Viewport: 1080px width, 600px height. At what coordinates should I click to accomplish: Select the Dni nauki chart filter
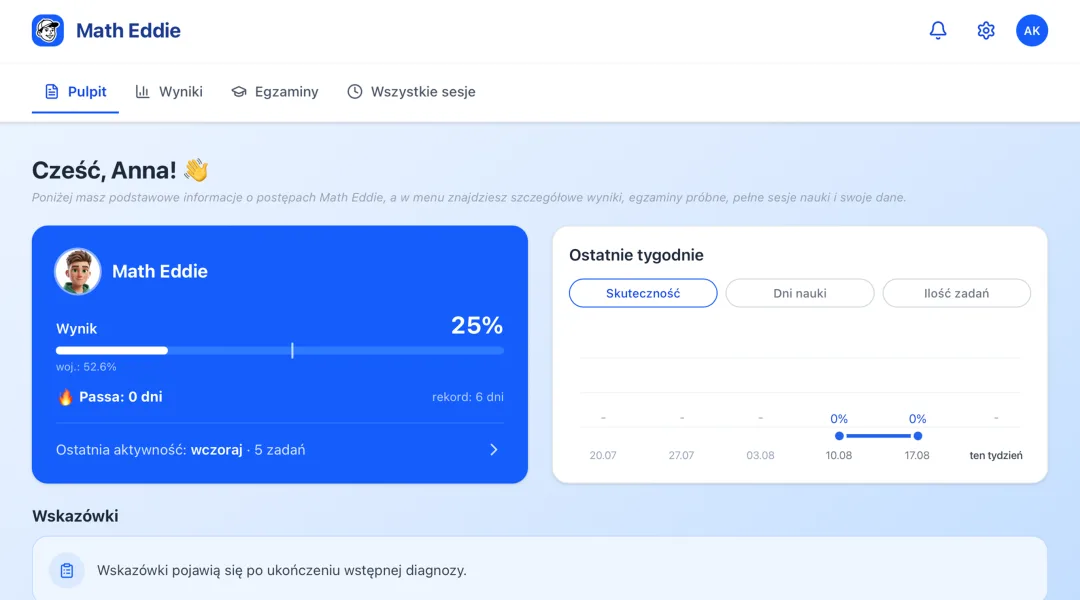tap(800, 293)
